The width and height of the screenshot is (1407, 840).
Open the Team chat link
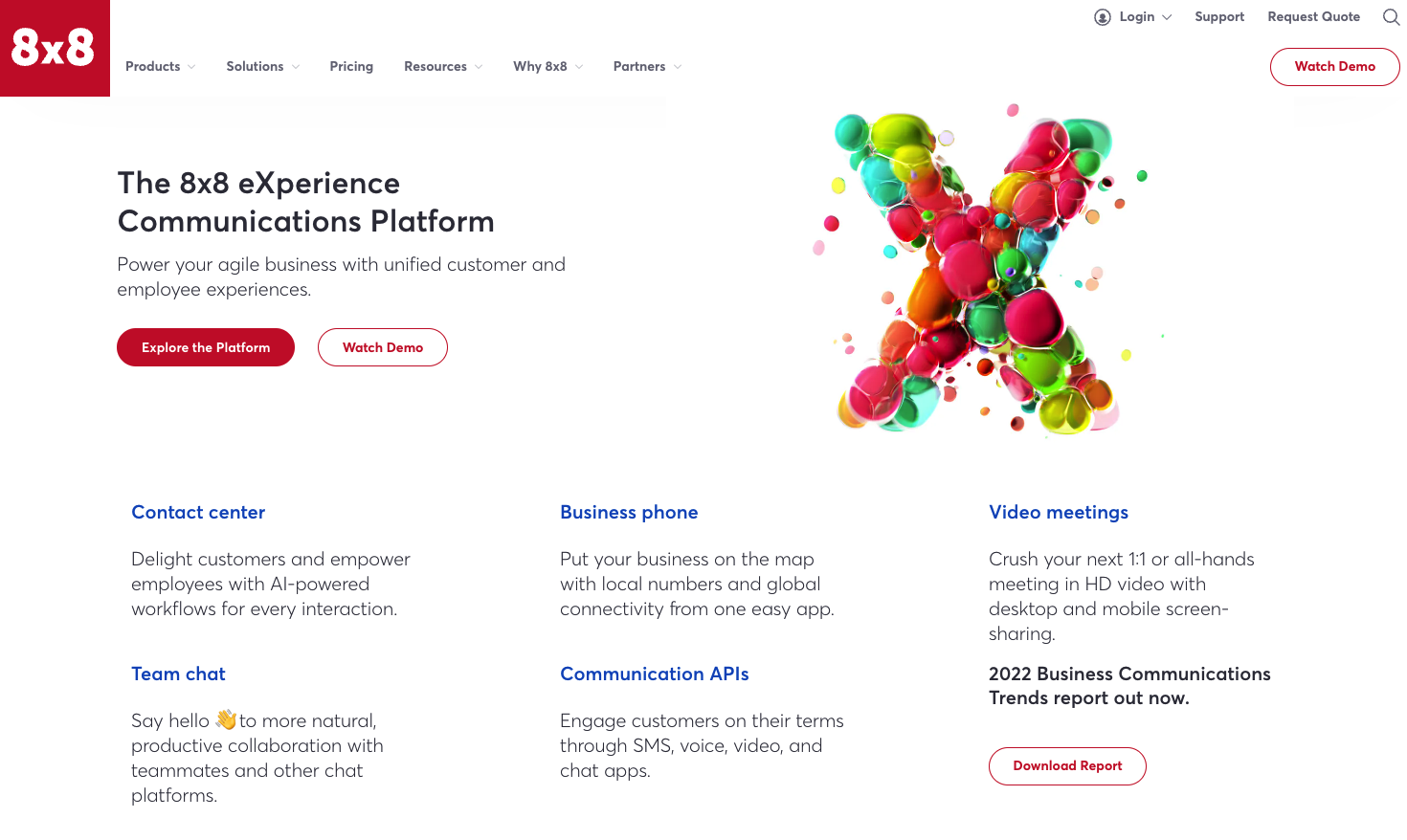pos(178,674)
